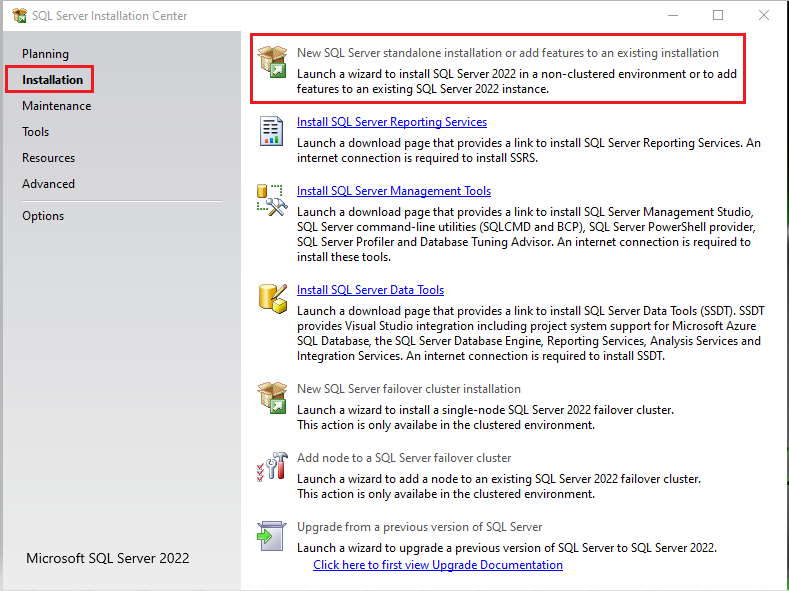Go to the Resources section
The height and width of the screenshot is (591, 789).
[48, 158]
